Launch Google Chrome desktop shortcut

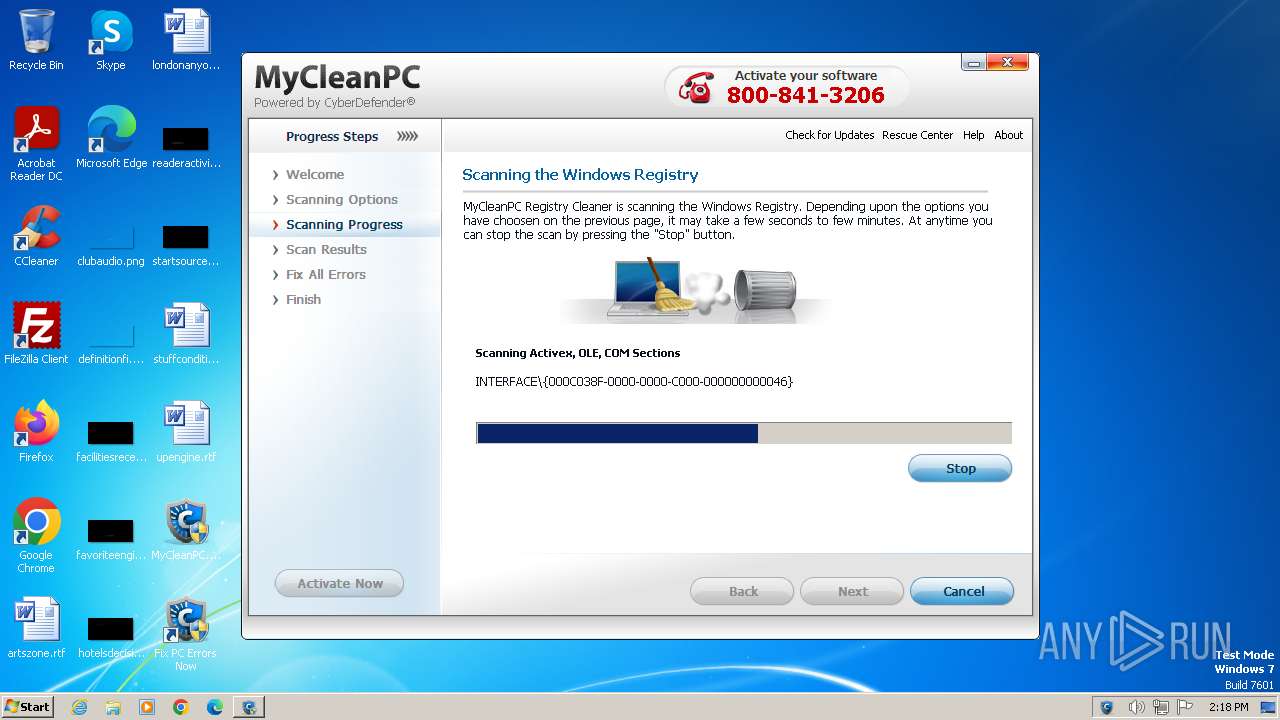36,536
